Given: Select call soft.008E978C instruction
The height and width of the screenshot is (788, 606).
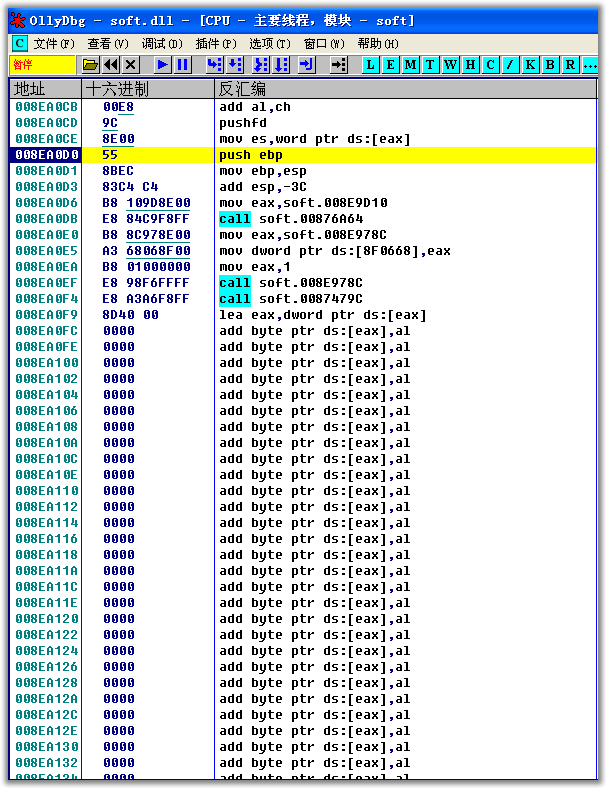Looking at the screenshot, I should coord(290,282).
